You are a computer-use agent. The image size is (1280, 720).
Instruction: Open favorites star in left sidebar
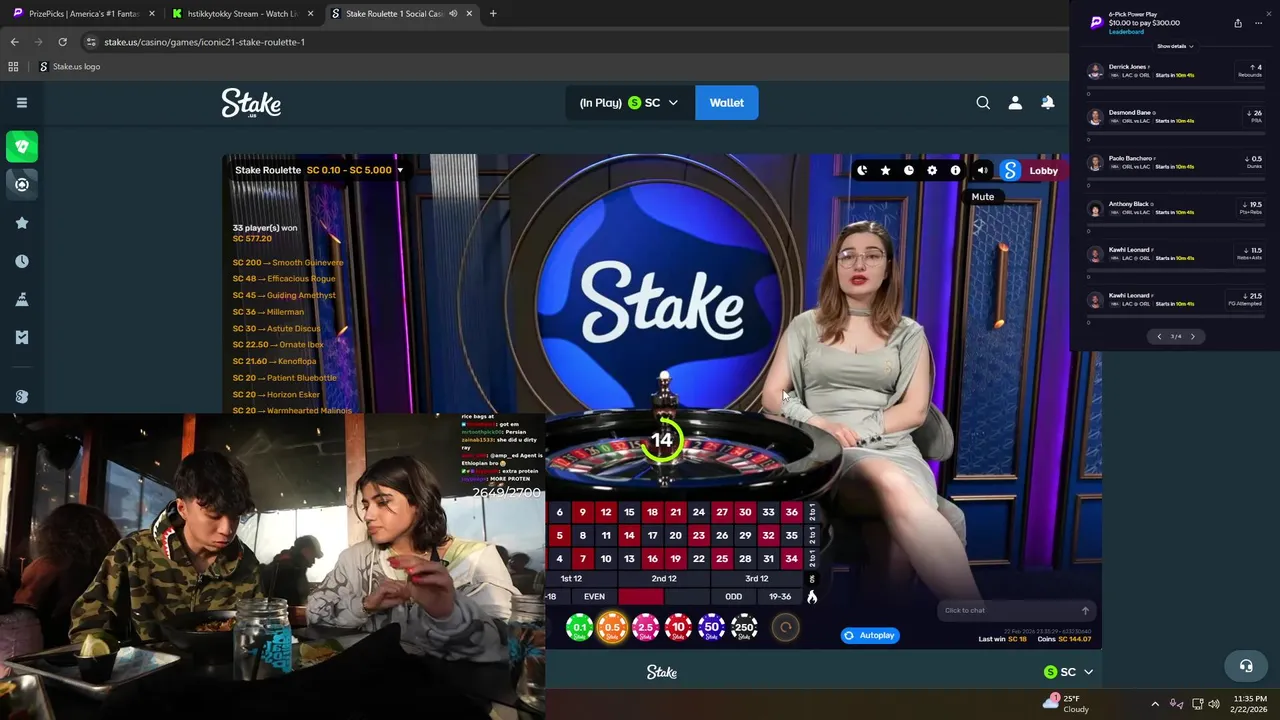22,223
